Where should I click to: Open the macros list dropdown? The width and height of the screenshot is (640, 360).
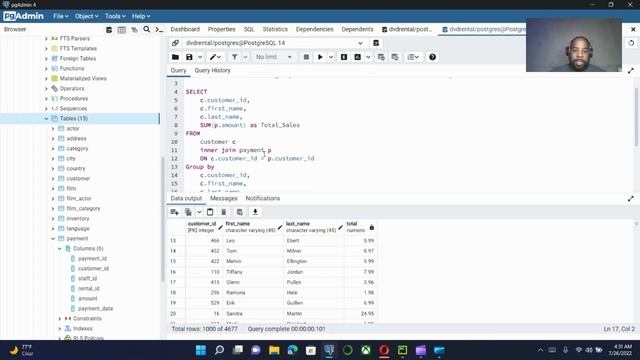point(413,57)
